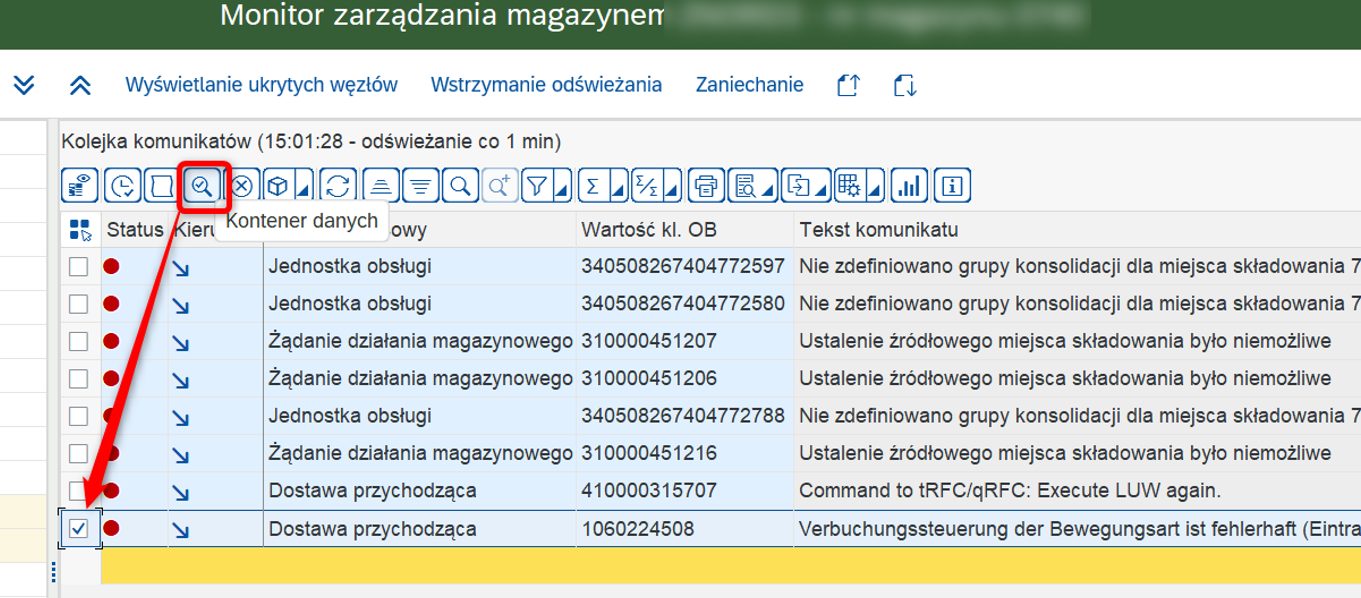Click Wyświetlanie ukrytych węzłów
Viewport: 1361px width, 598px height.
261,85
